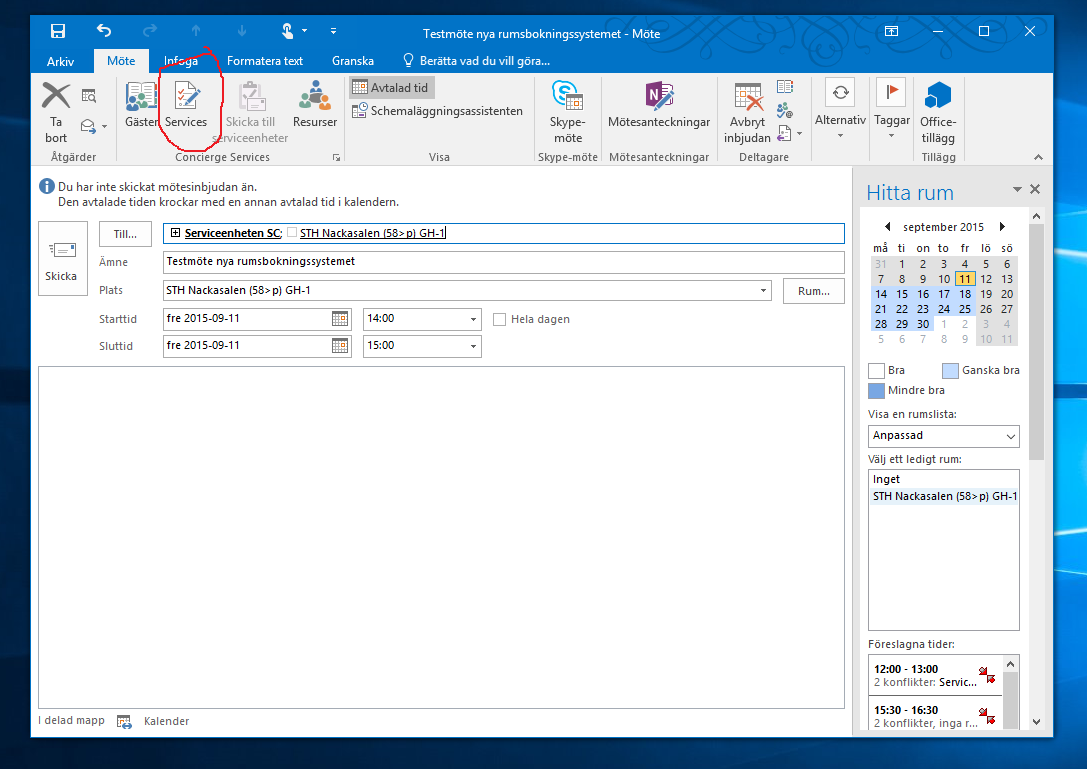Click the meeting message body

tap(442, 537)
